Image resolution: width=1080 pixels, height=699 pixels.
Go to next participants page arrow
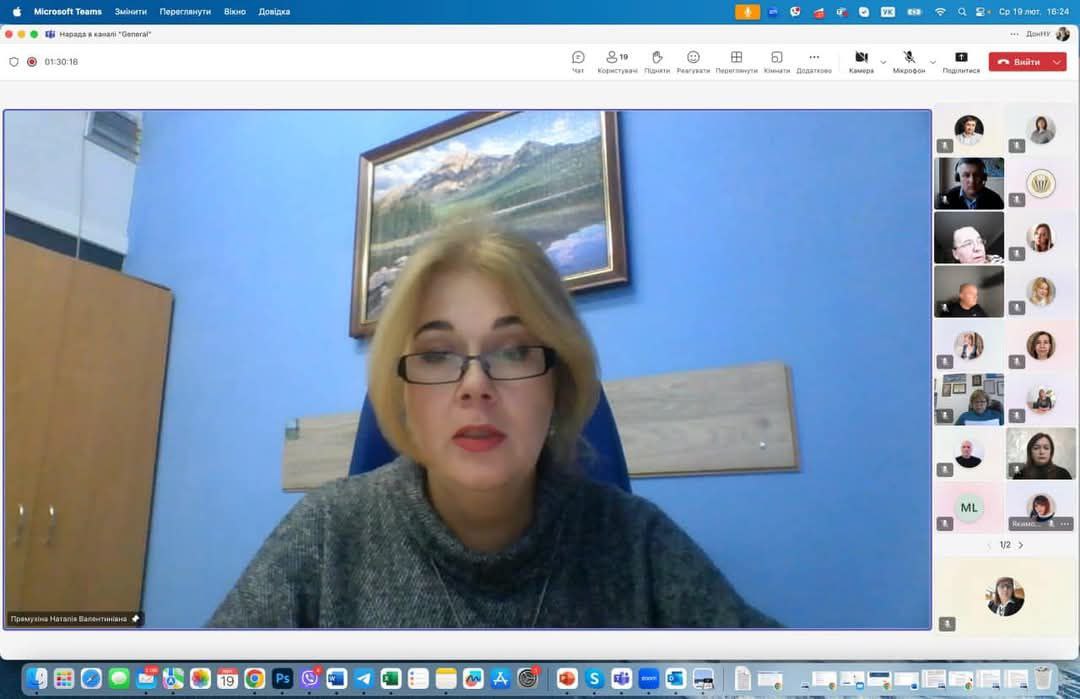pos(1021,545)
